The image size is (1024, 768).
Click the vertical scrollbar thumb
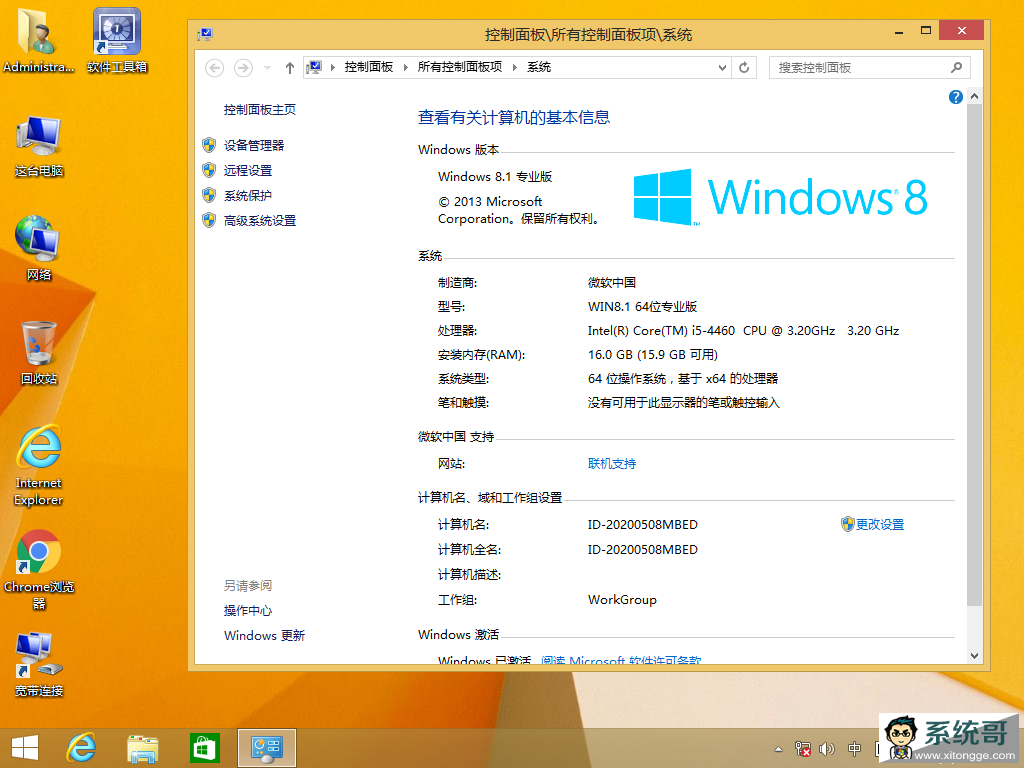click(974, 355)
